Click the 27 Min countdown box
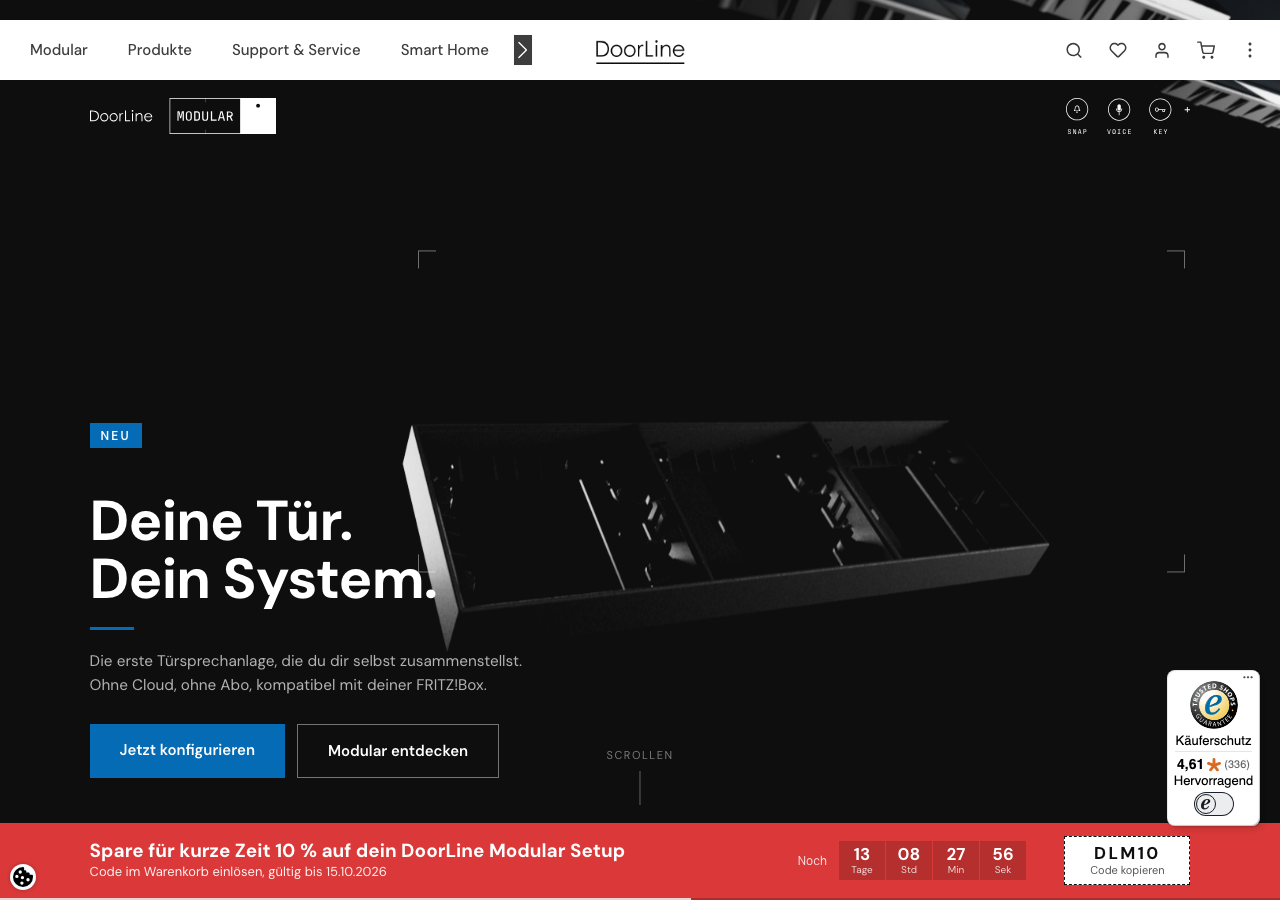The width and height of the screenshot is (1280, 900). click(x=956, y=861)
